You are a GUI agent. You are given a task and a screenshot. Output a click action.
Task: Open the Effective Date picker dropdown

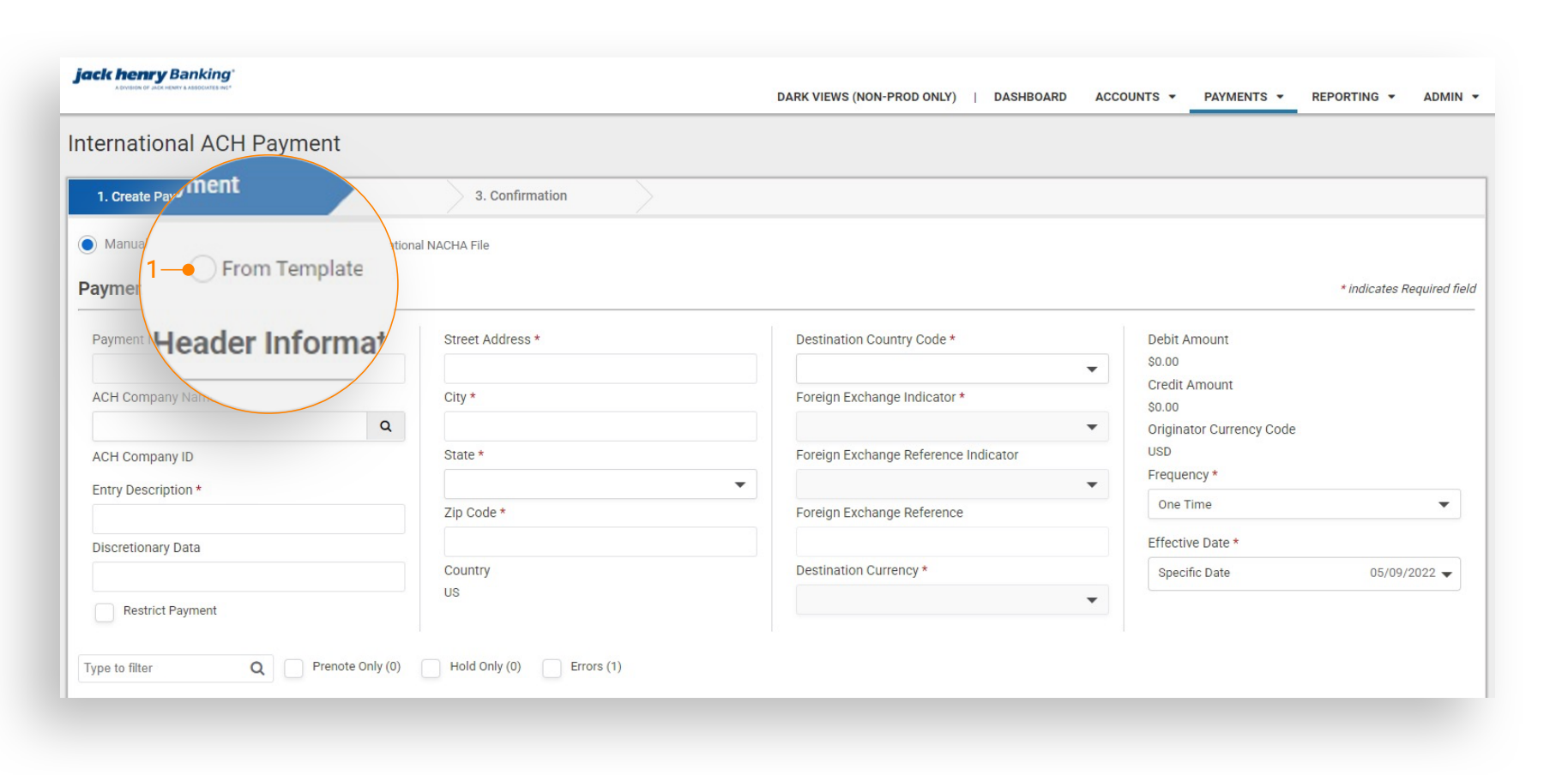[x=1304, y=574]
